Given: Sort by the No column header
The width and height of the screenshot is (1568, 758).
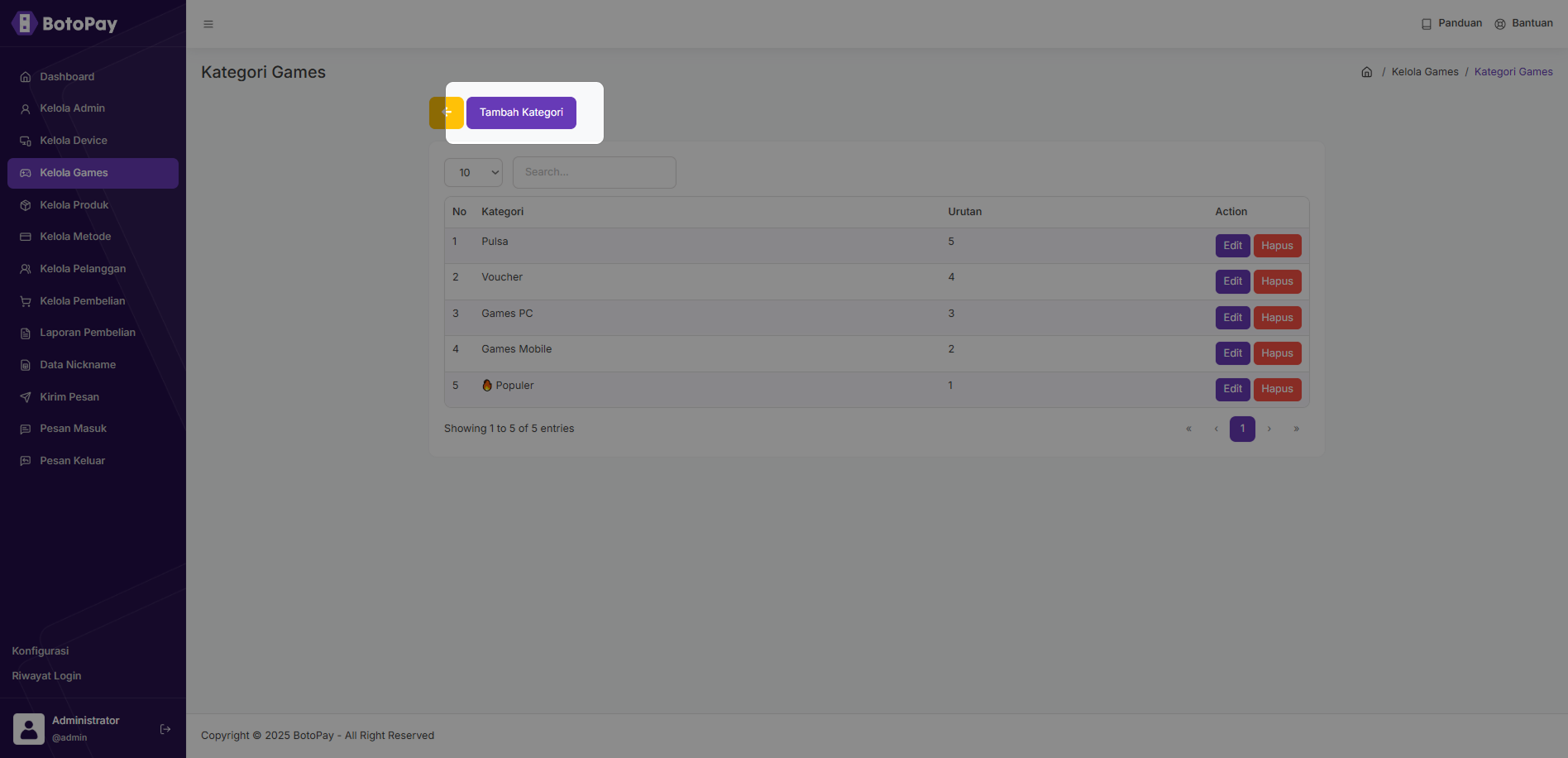Looking at the screenshot, I should click(459, 212).
